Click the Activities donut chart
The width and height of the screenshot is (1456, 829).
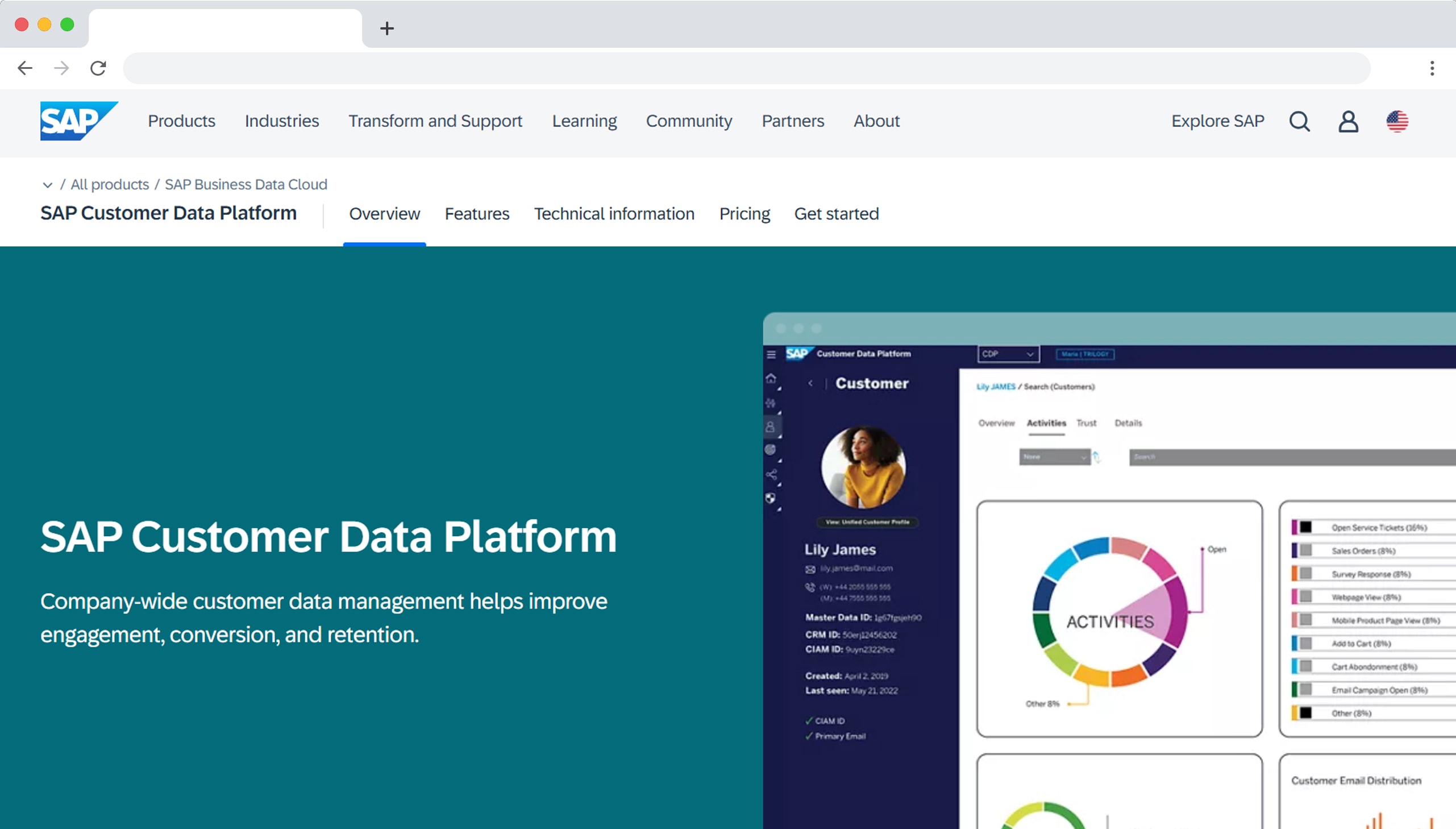[1109, 612]
